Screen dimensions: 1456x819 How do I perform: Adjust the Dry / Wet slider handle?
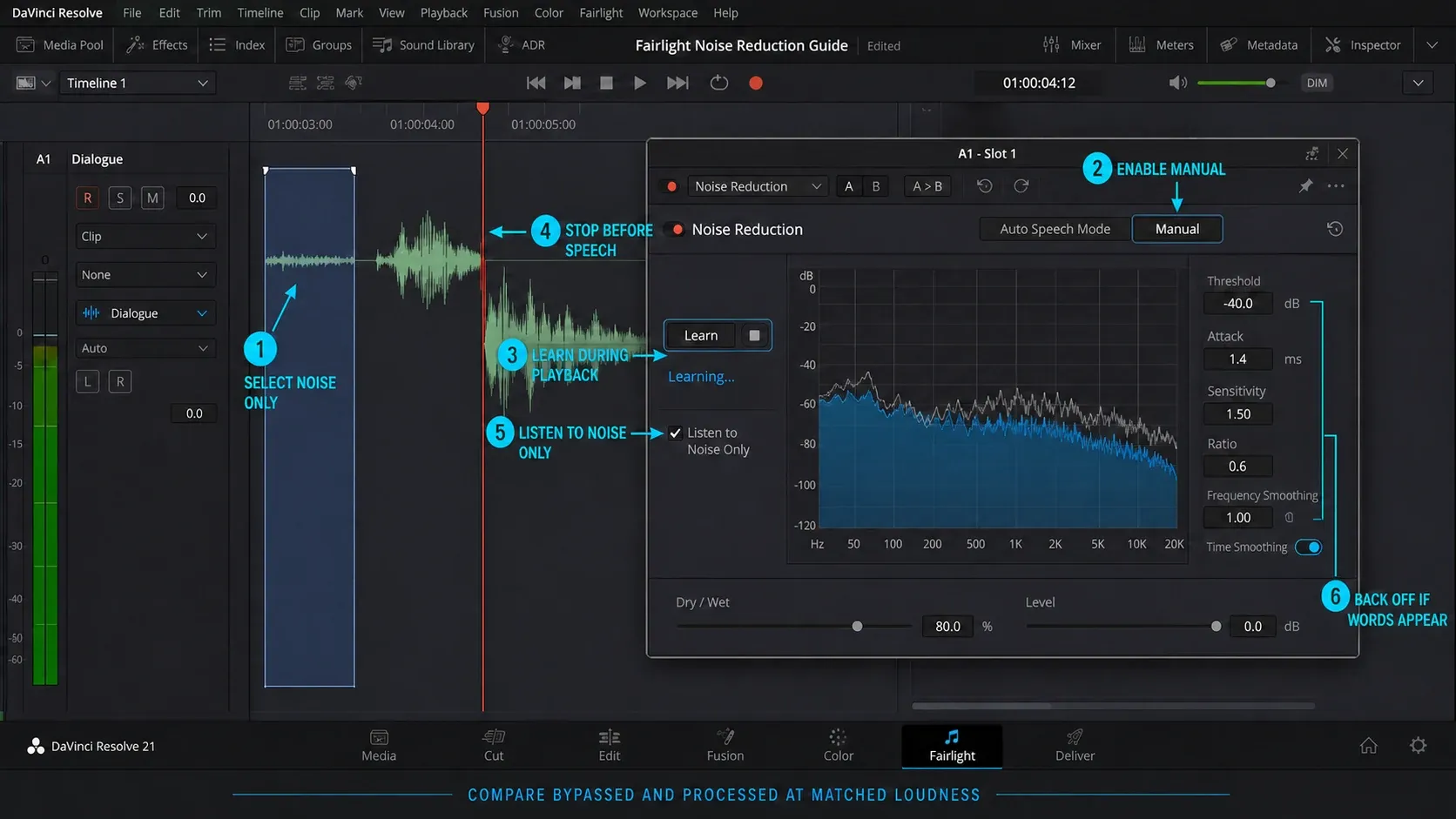(857, 627)
